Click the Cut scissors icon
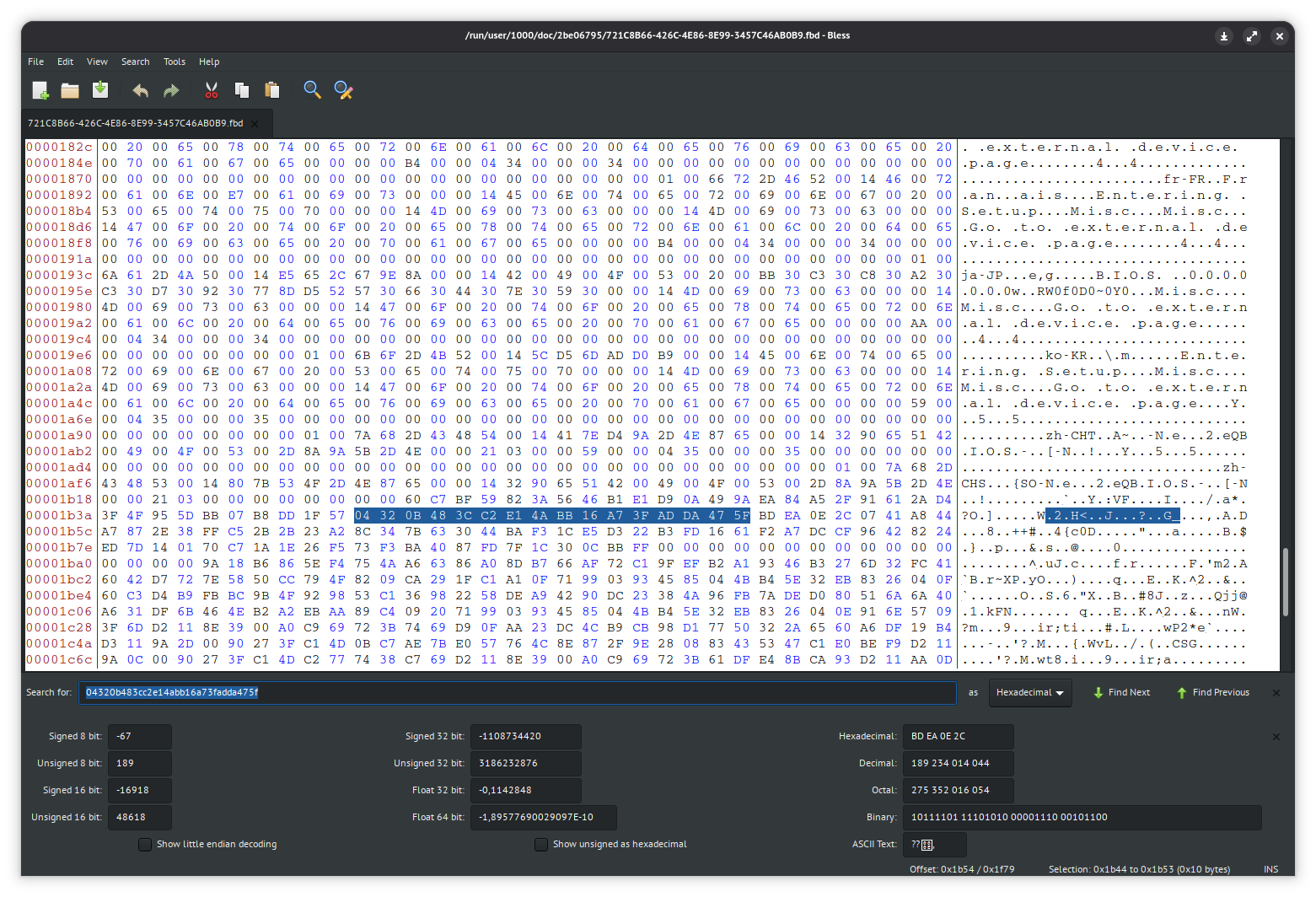Image resolution: width=1316 pixels, height=897 pixels. 212,90
